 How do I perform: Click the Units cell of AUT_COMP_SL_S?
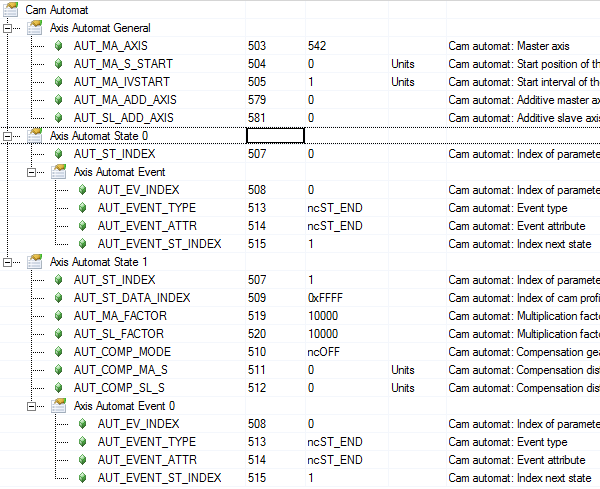[x=403, y=387]
